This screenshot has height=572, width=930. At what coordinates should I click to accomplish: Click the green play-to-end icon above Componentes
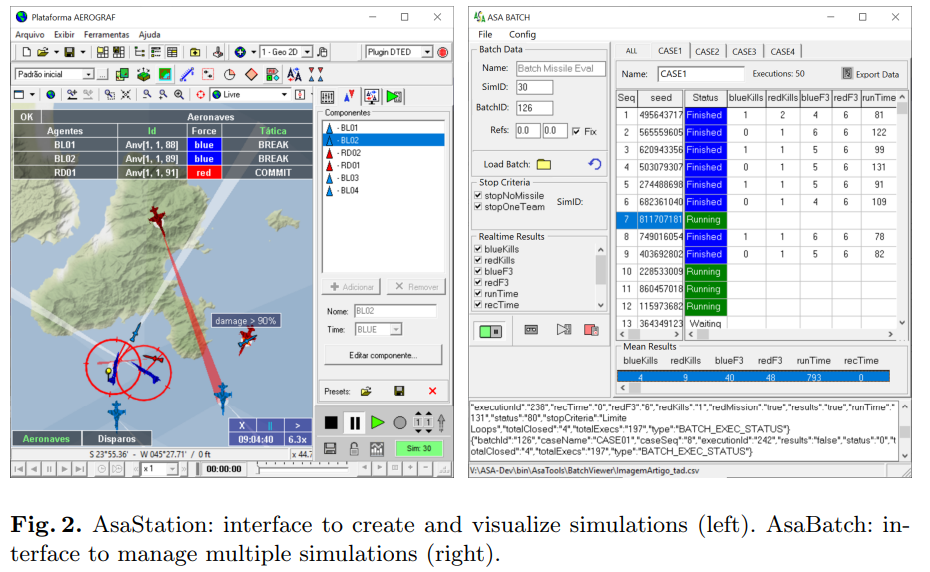pyautogui.click(x=394, y=96)
